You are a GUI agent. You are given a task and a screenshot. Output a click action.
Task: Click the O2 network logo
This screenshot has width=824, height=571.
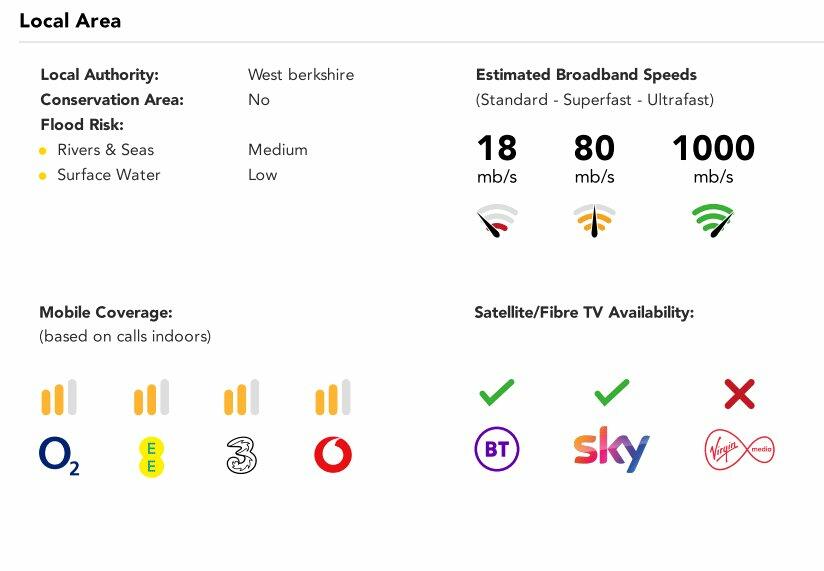[59, 456]
